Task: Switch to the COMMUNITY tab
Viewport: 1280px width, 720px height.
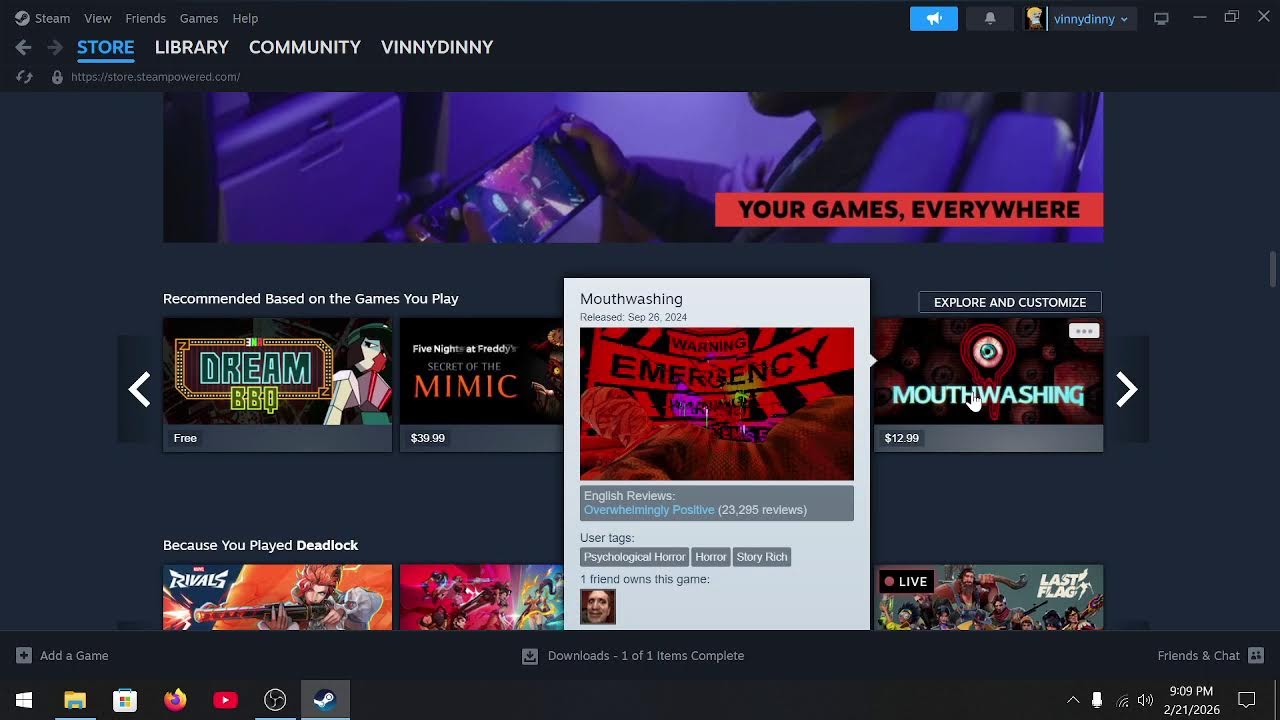Action: (x=305, y=47)
